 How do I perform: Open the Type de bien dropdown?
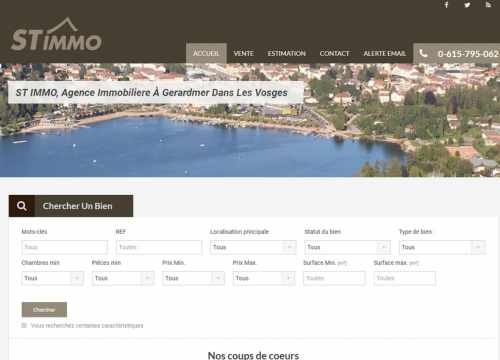[x=442, y=247]
